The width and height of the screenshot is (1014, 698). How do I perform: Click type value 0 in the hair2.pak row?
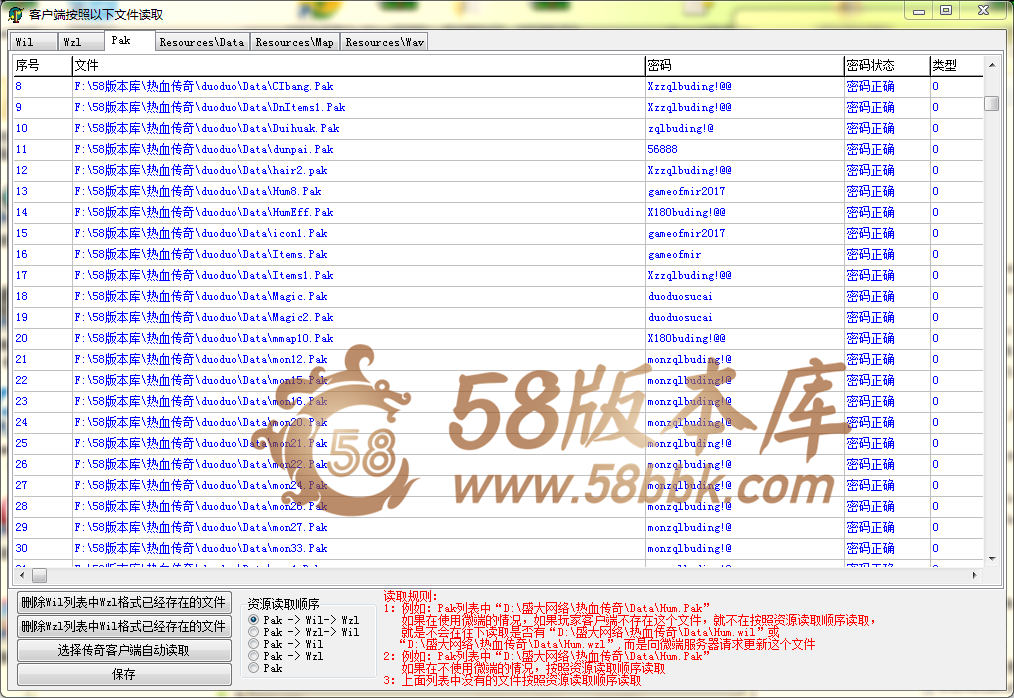coord(935,170)
